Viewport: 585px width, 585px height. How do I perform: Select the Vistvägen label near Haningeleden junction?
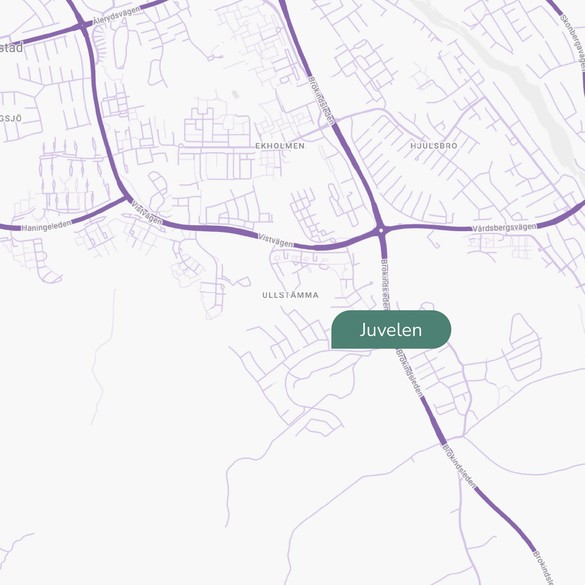[147, 213]
